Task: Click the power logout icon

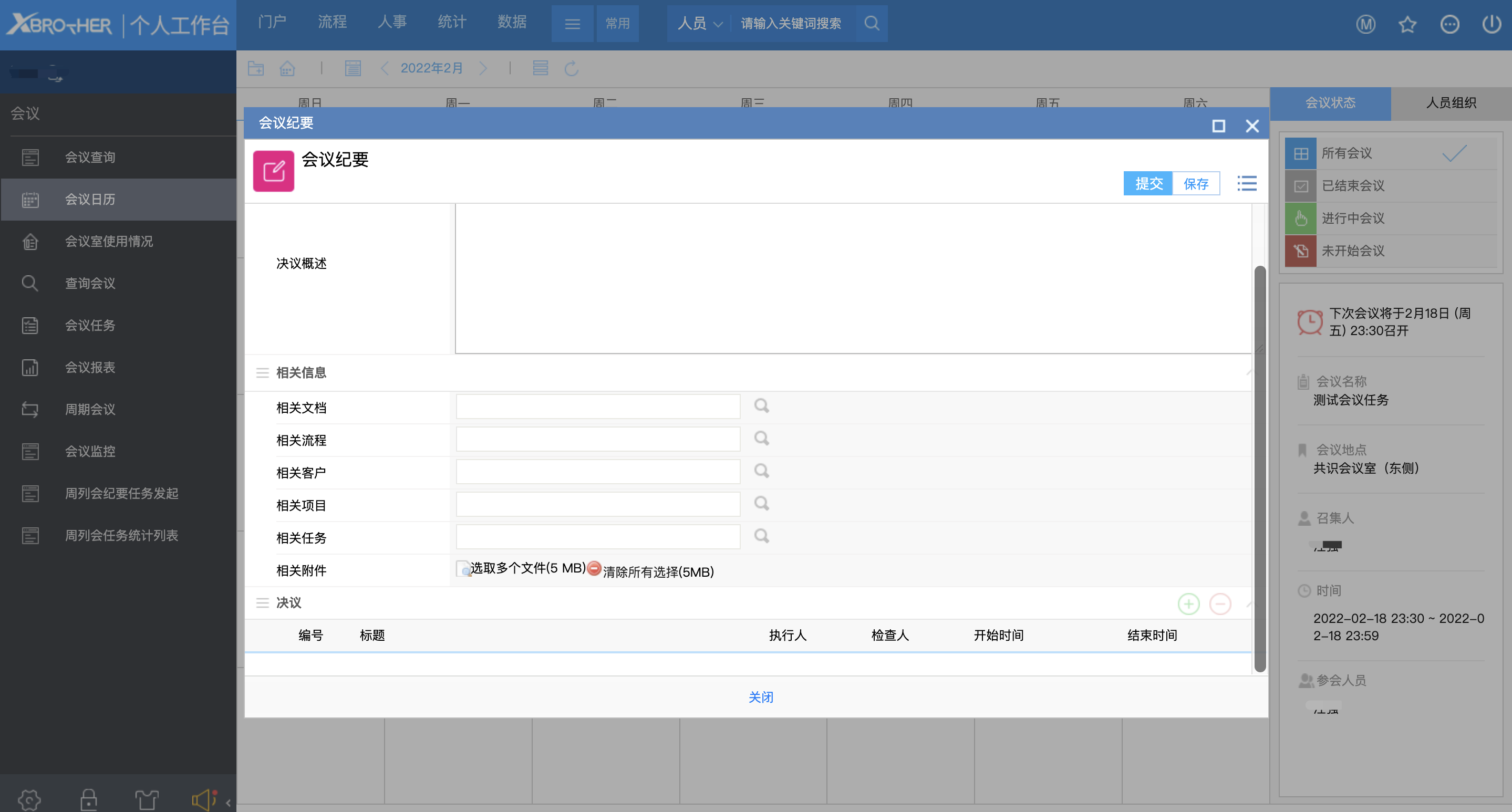Action: click(1491, 24)
